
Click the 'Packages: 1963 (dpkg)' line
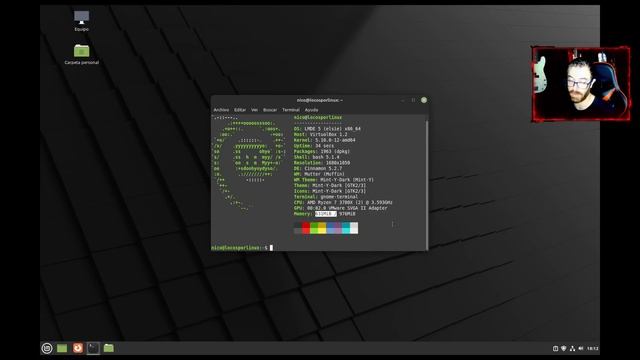322,151
